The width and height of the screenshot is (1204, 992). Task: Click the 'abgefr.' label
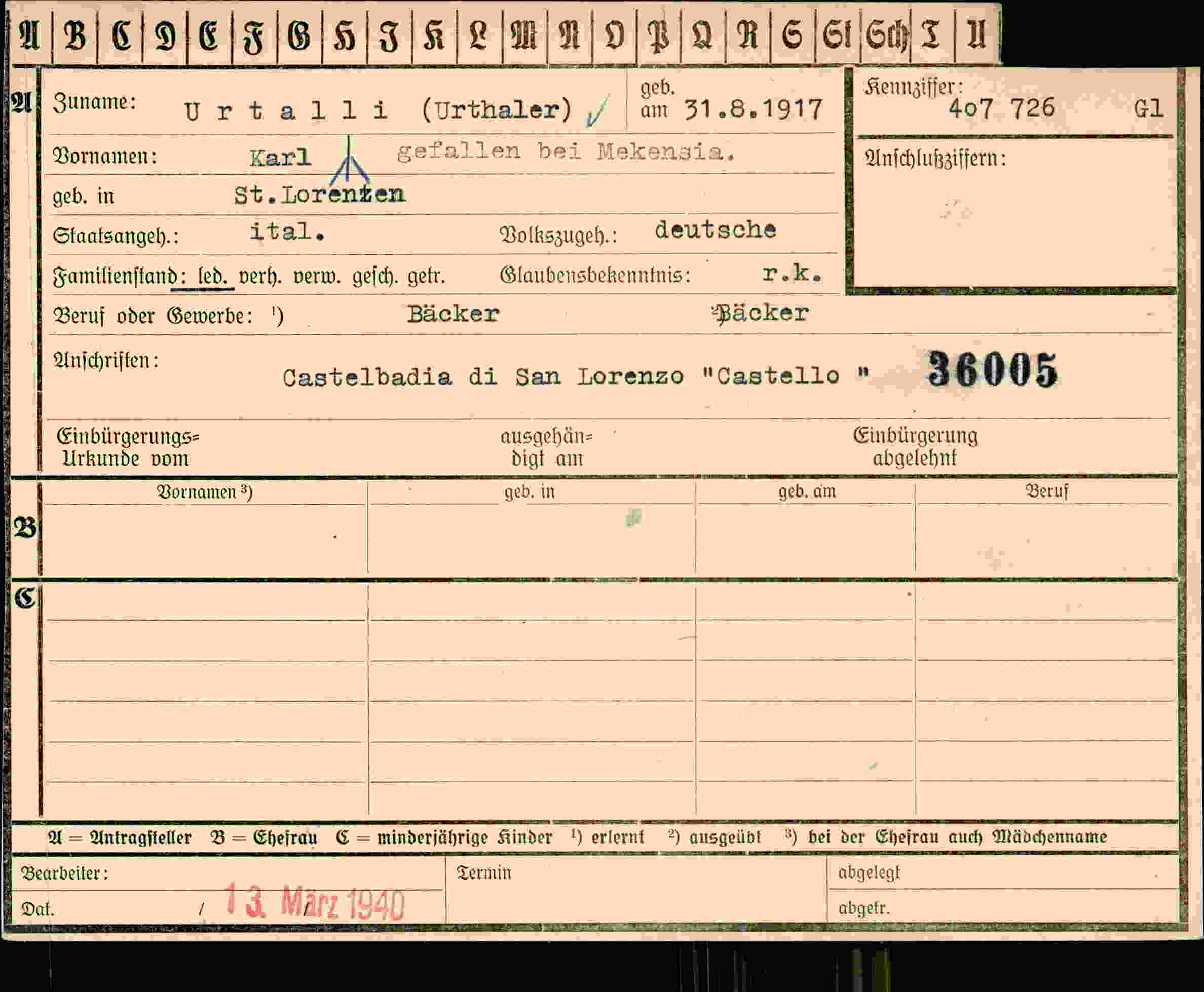(x=864, y=908)
